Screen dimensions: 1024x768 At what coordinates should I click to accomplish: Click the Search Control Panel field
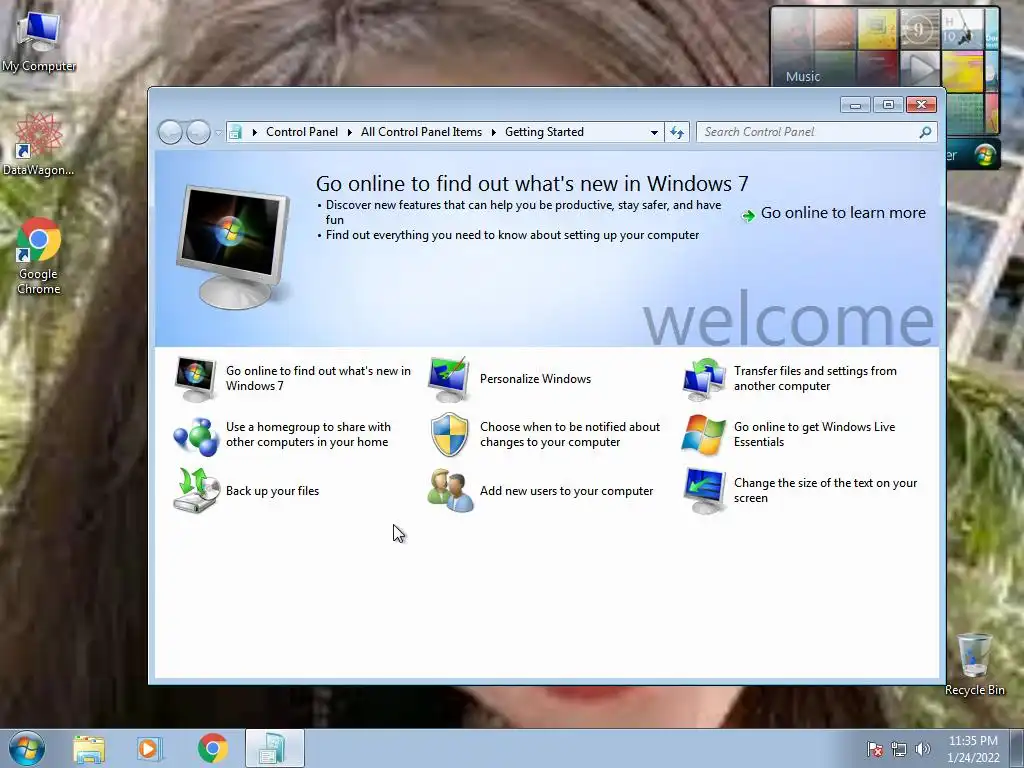pos(816,132)
